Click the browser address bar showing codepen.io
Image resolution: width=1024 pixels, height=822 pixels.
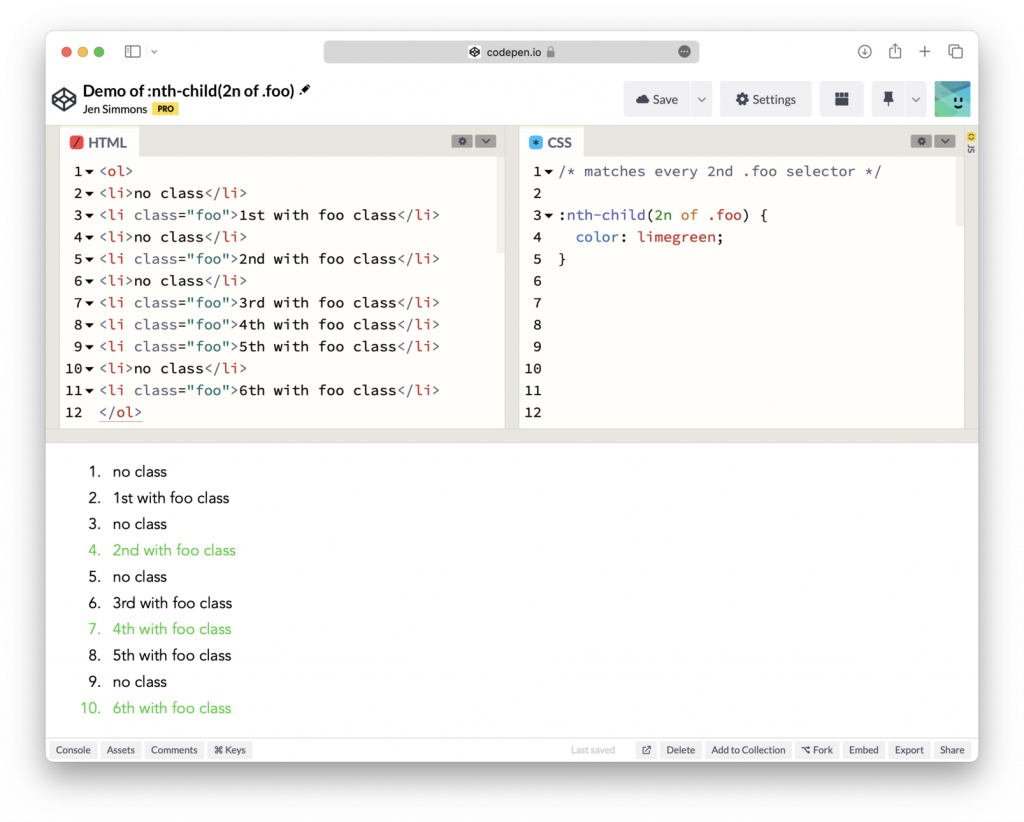pyautogui.click(x=511, y=51)
